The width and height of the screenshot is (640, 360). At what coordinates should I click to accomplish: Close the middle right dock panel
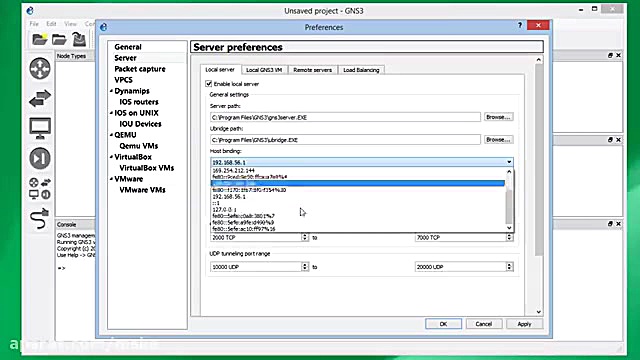(618, 140)
